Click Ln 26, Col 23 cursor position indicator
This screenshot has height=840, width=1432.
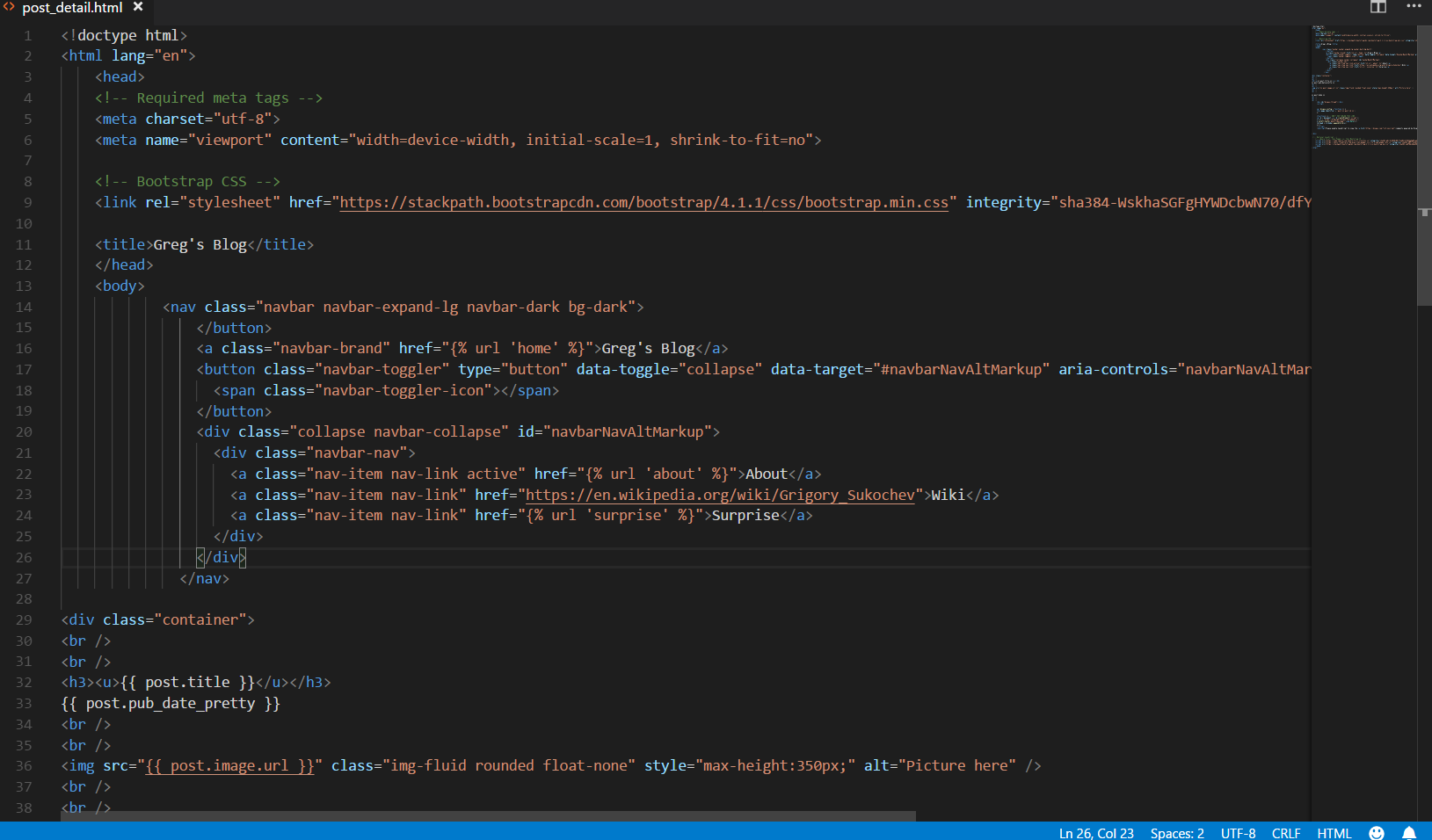(1096, 833)
